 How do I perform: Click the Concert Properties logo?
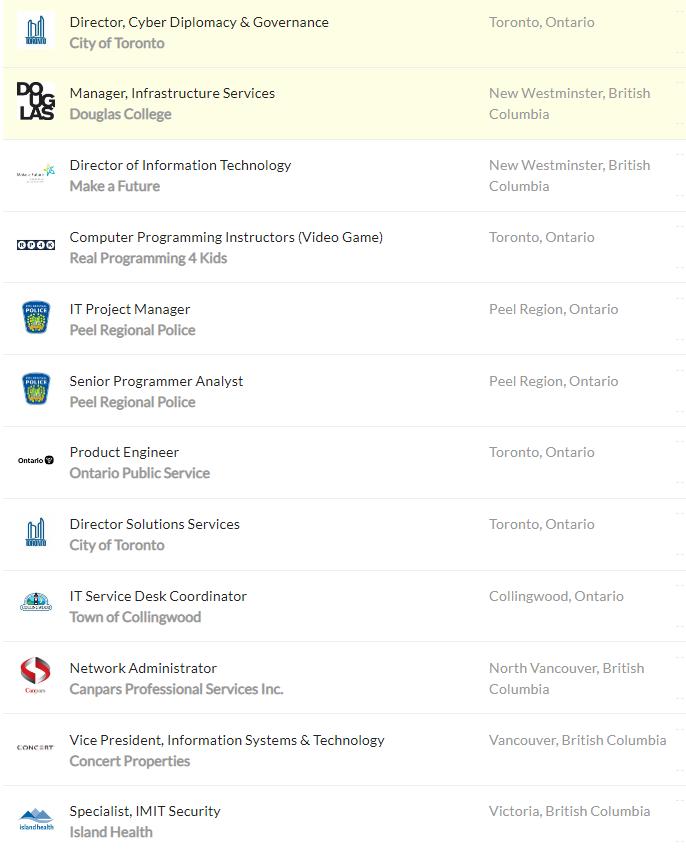coord(36,748)
